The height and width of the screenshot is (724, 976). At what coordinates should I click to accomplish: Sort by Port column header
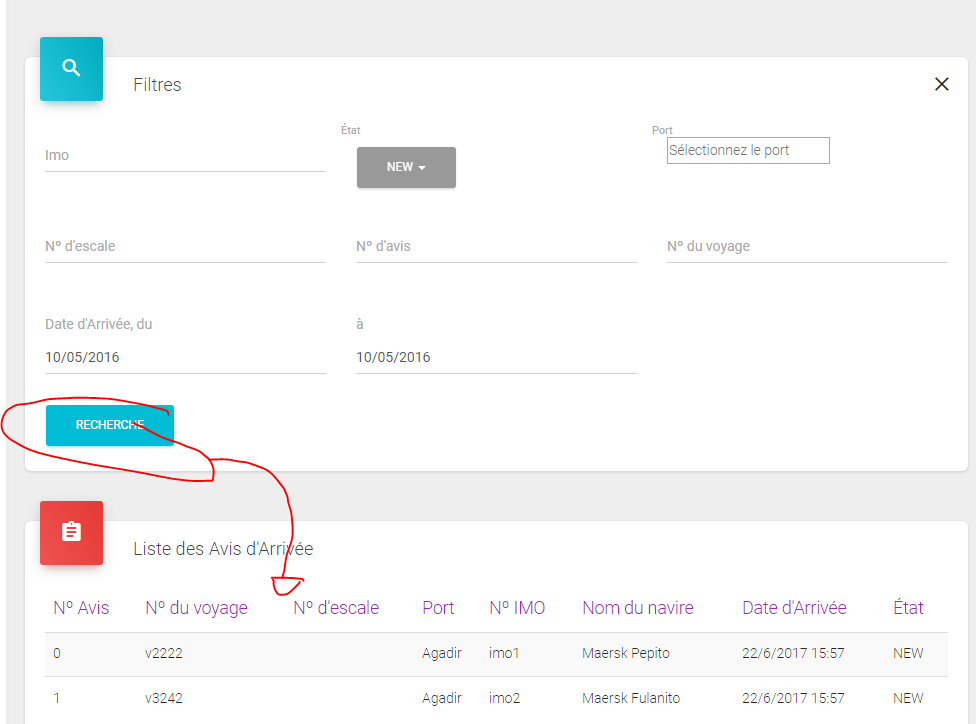[438, 608]
